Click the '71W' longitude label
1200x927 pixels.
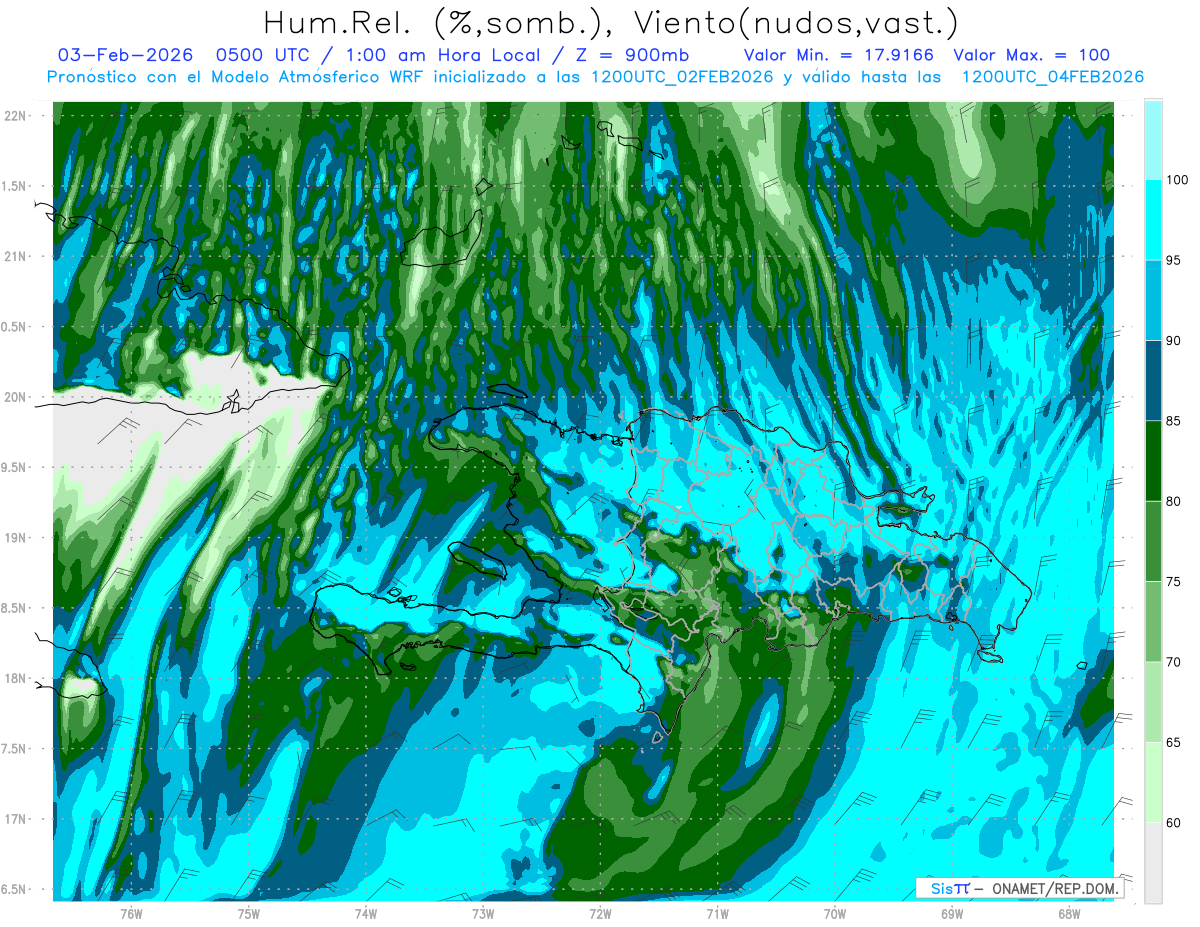717,914
